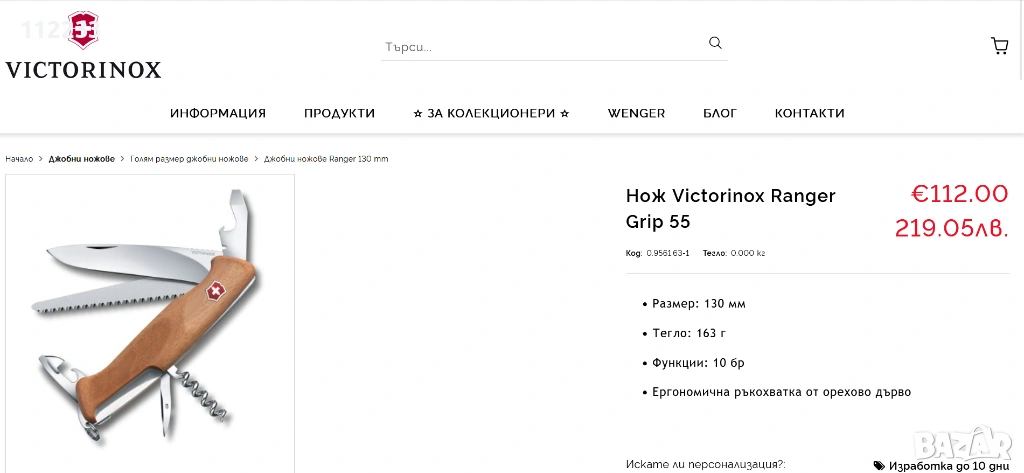Open Джобни ножове breadcrumb link
Screen dimensions: 1024x473
pos(82,159)
